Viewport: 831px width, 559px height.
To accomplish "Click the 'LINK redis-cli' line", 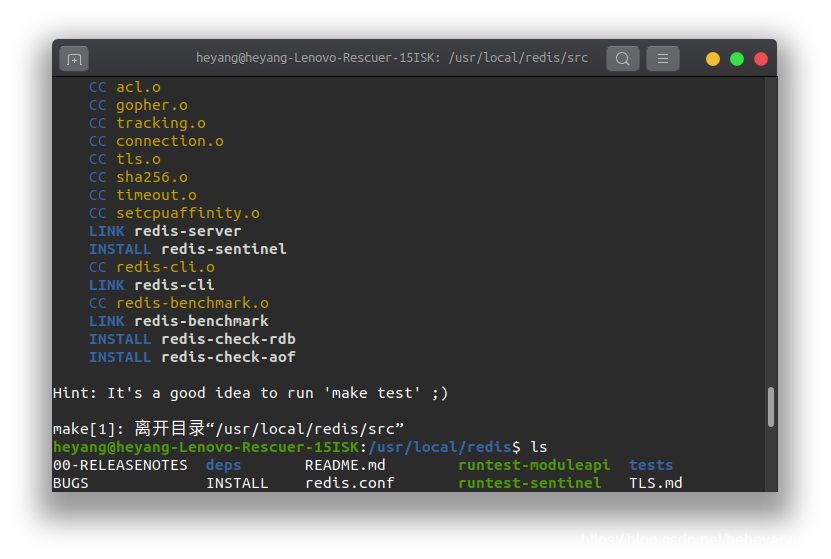I will click(152, 285).
